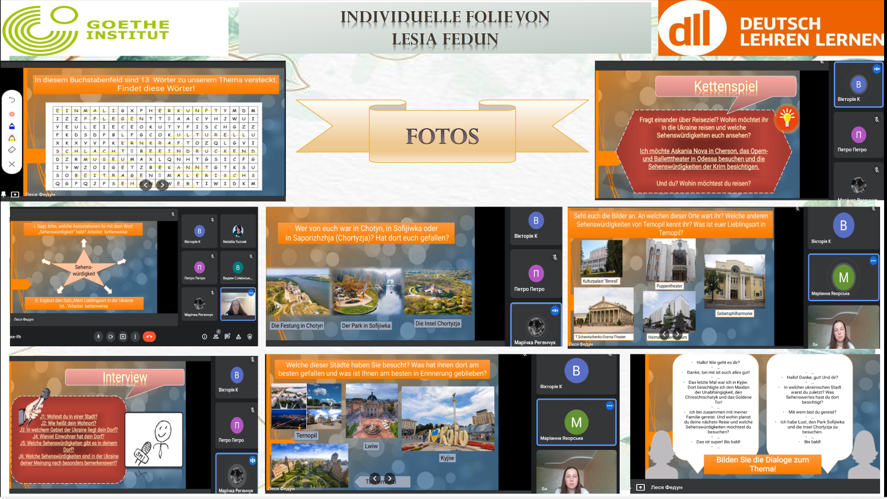Select the eraser annotation tool
The image size is (887, 499).
(x=12, y=151)
